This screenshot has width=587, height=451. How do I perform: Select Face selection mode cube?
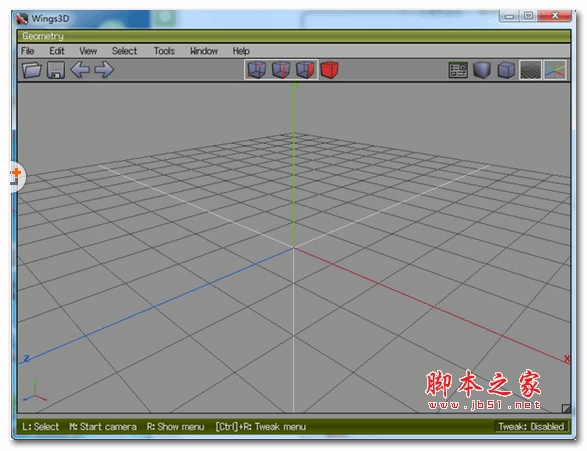[x=305, y=70]
